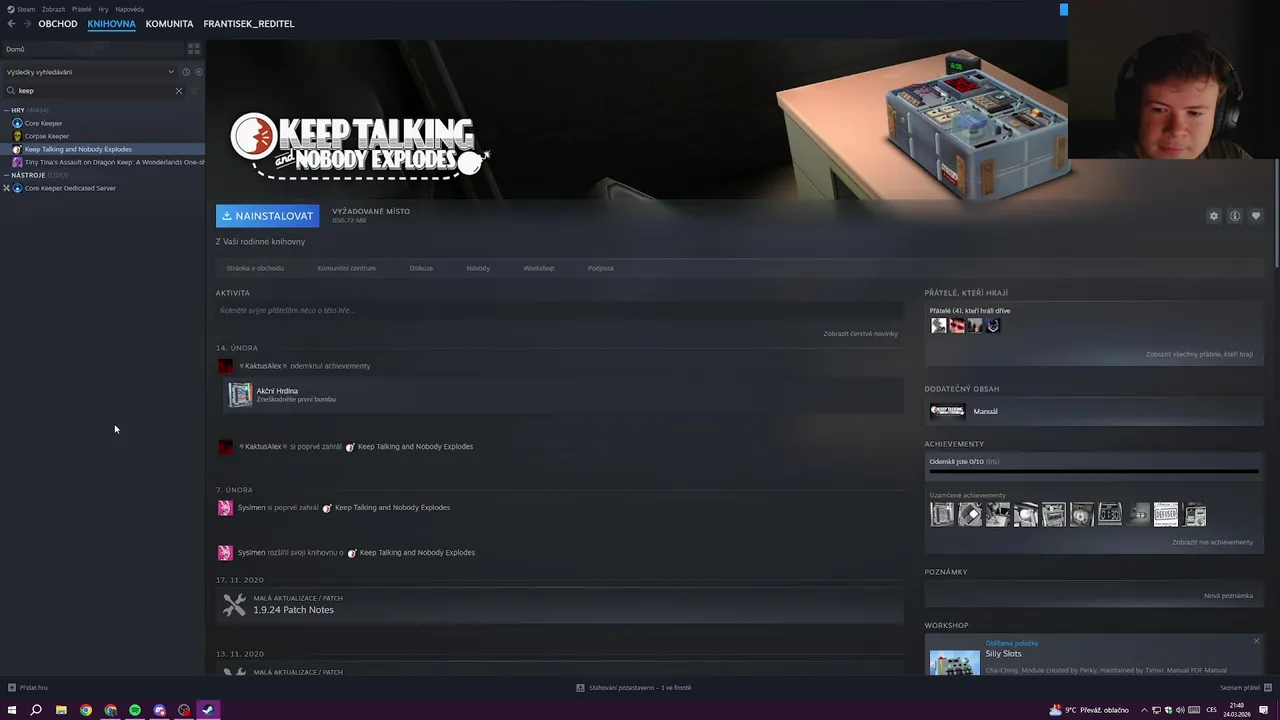
Task: Click the Přidat hru button
Action: pos(28,688)
